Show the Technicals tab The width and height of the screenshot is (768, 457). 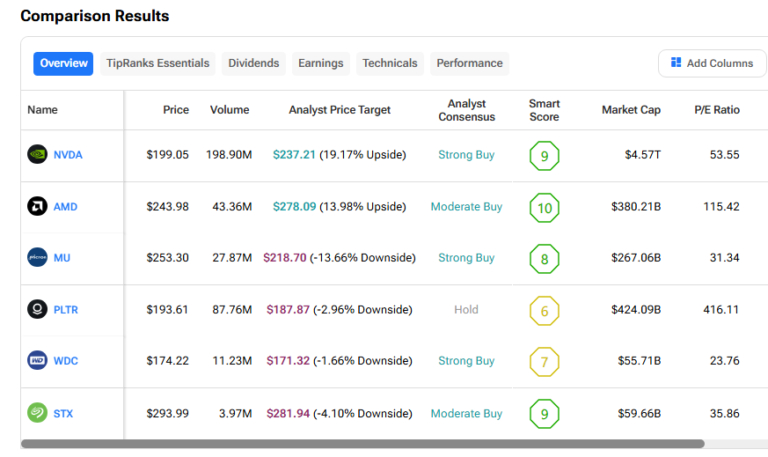point(390,63)
